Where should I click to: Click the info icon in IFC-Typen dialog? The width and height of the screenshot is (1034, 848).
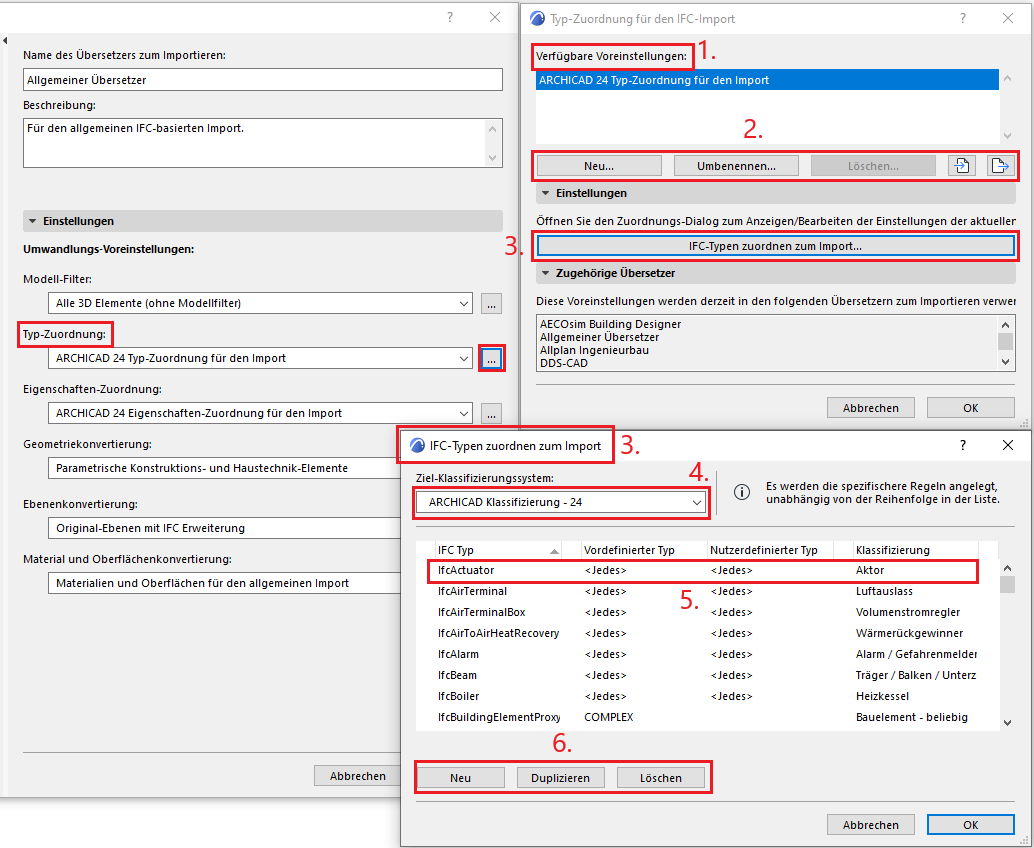tap(742, 492)
